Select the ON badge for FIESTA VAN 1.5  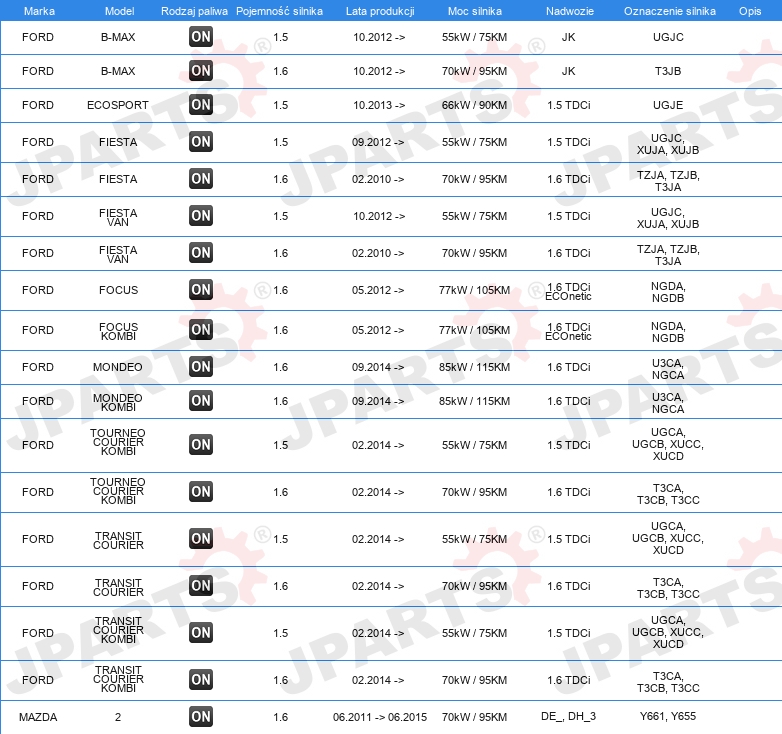[x=201, y=216]
